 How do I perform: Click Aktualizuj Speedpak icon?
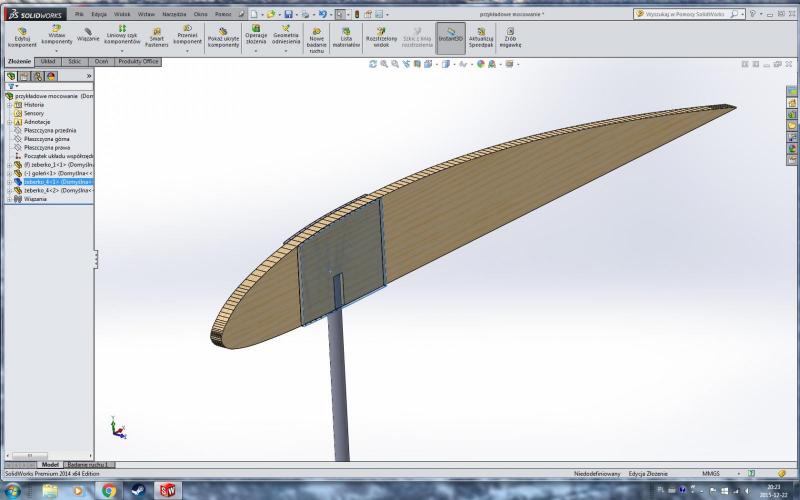click(481, 38)
